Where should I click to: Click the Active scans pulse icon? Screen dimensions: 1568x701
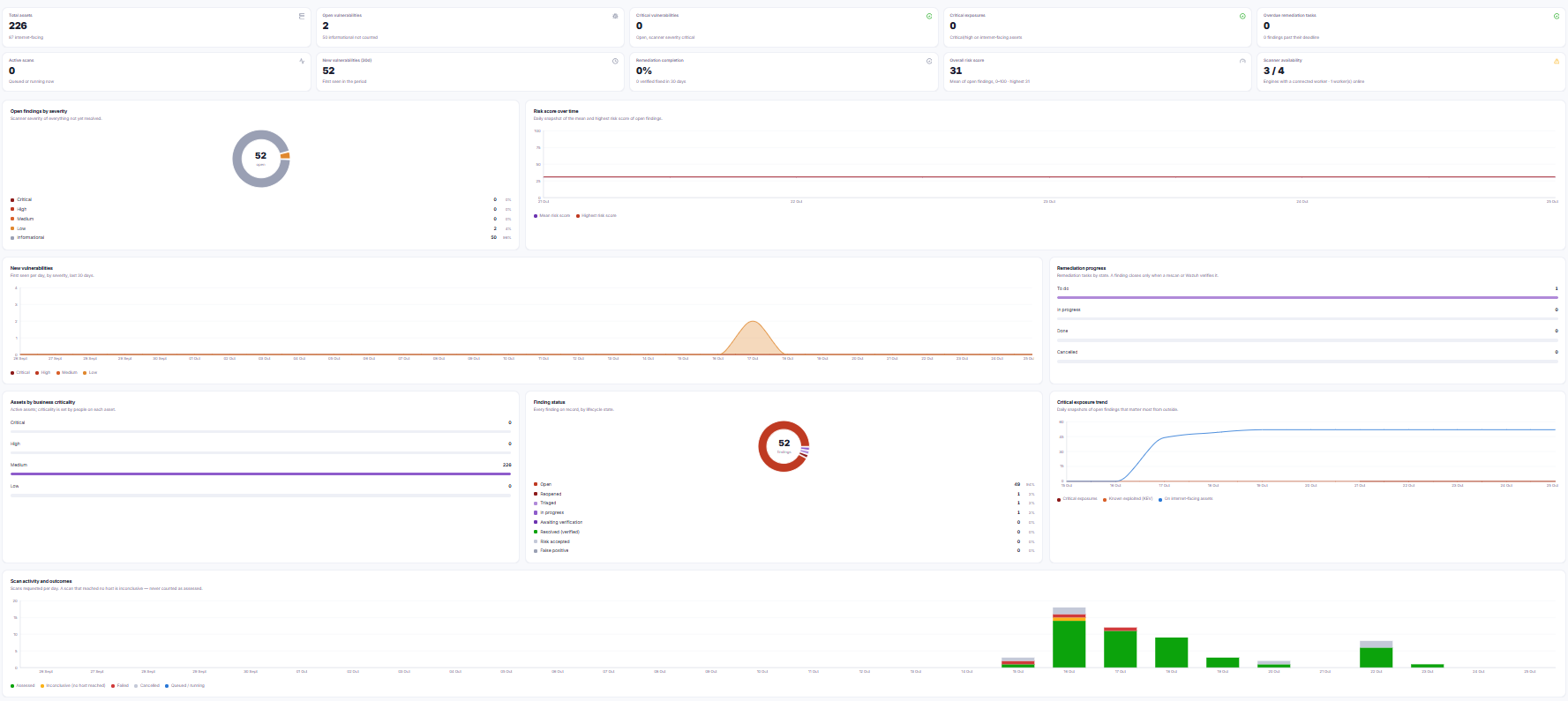coord(302,61)
